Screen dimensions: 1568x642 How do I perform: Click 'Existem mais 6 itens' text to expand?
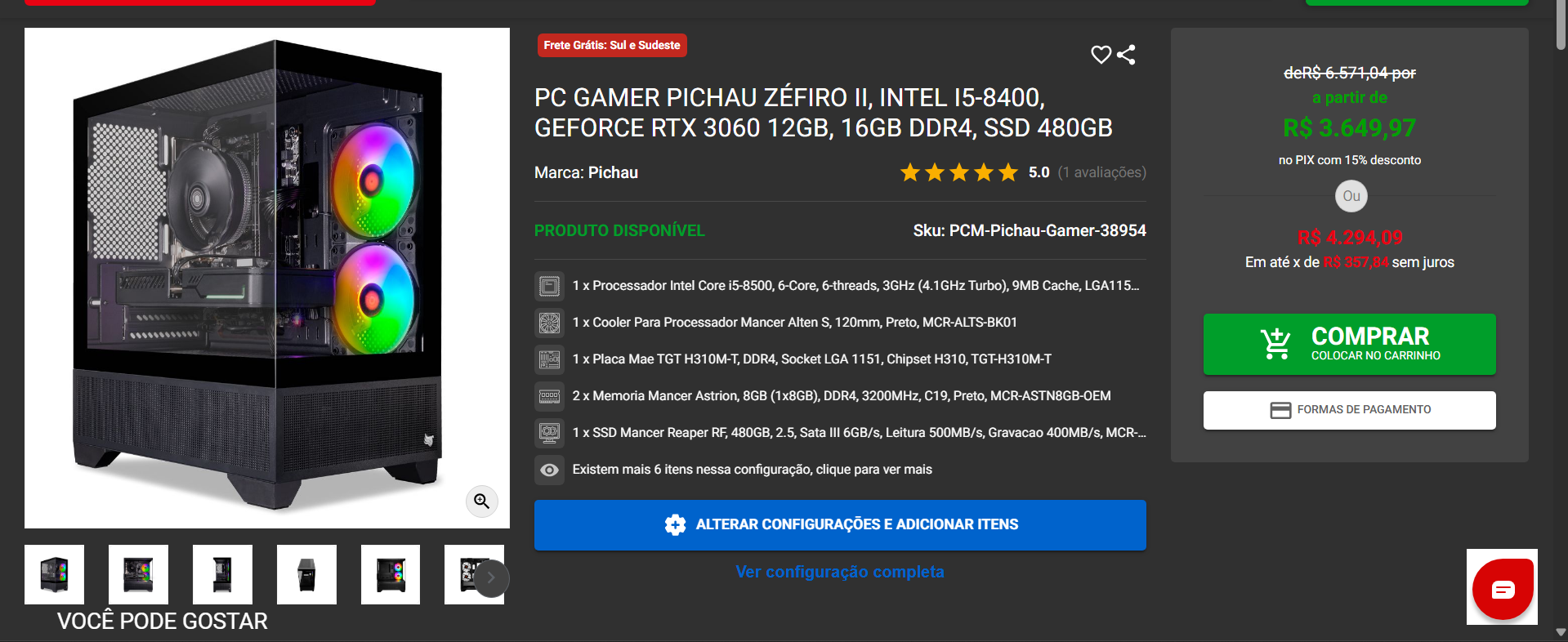coord(752,470)
